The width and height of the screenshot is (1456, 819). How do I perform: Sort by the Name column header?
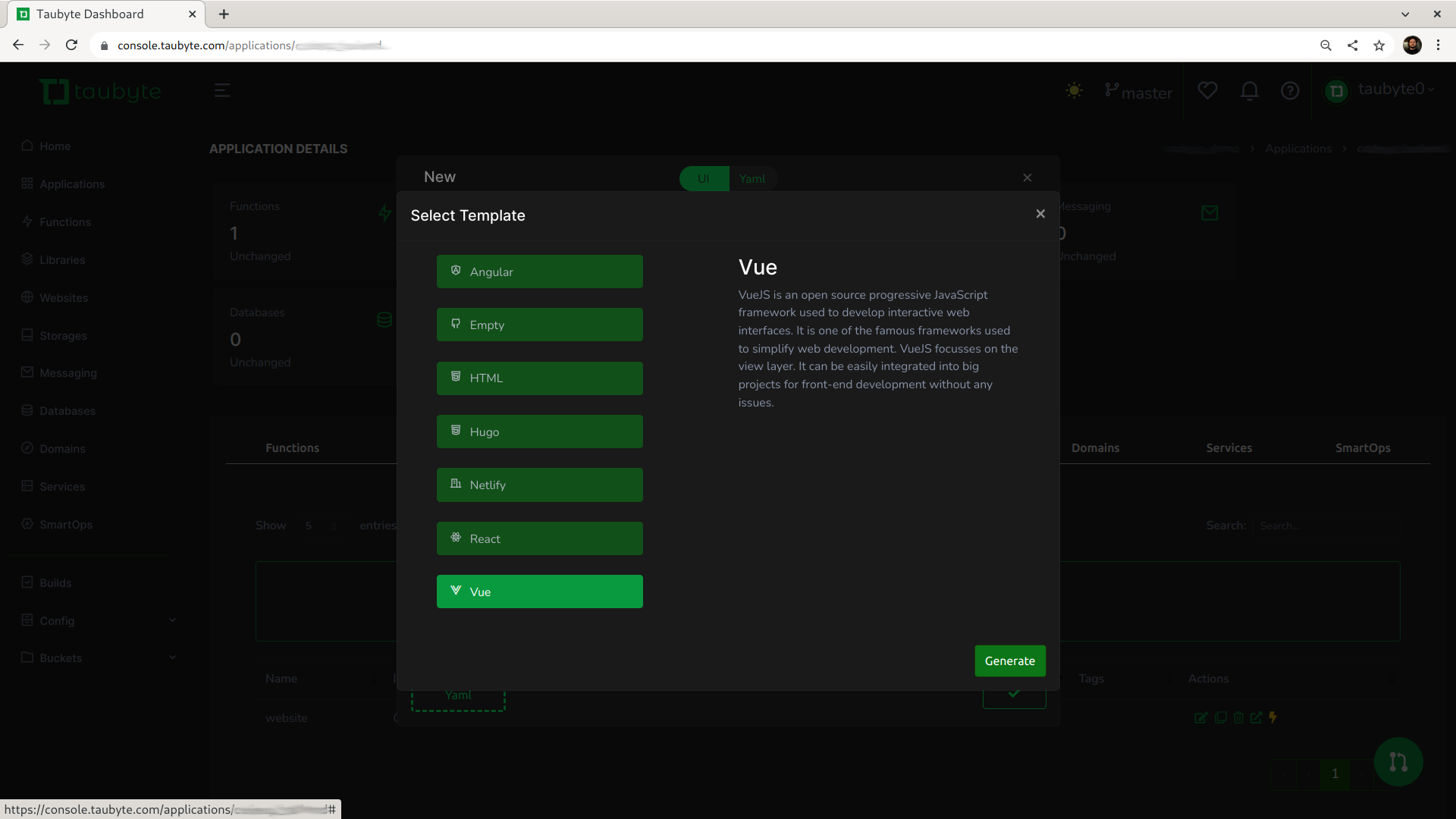click(x=281, y=679)
